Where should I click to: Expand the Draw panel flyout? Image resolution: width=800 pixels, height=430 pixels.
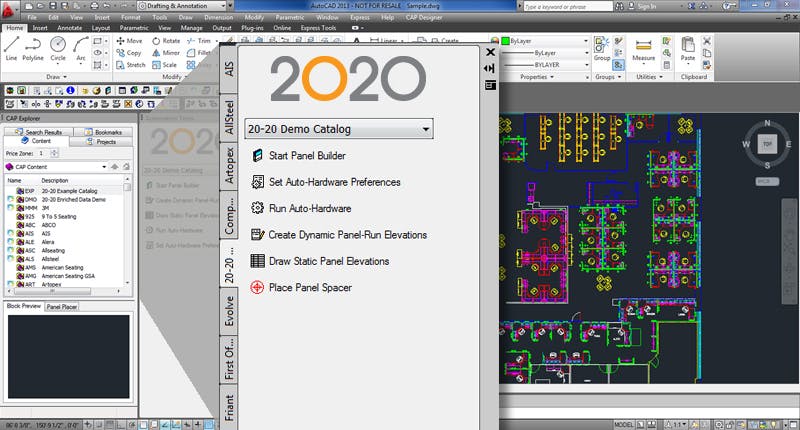[57, 77]
